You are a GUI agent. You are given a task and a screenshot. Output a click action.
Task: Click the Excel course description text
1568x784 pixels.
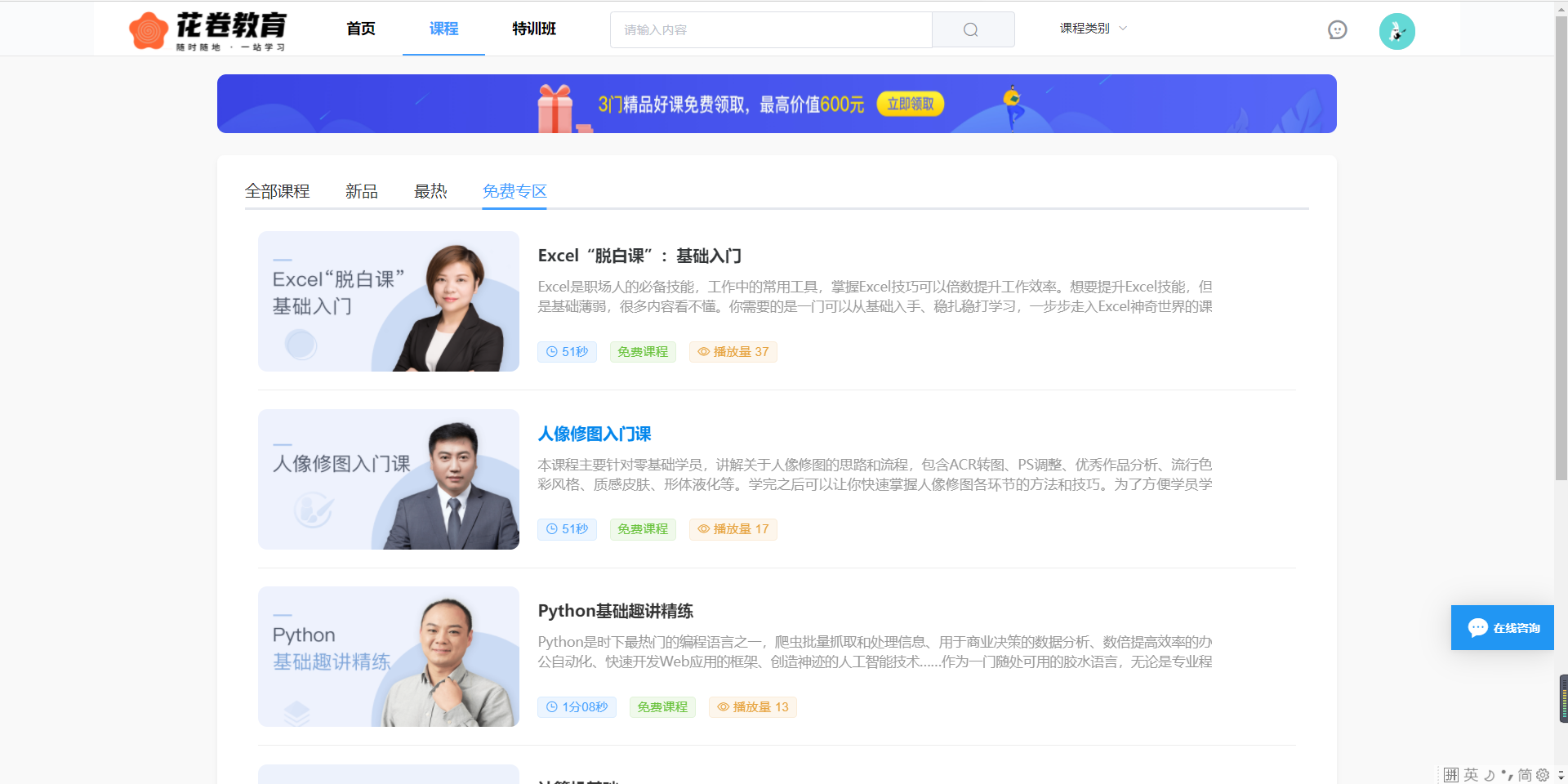coord(875,296)
